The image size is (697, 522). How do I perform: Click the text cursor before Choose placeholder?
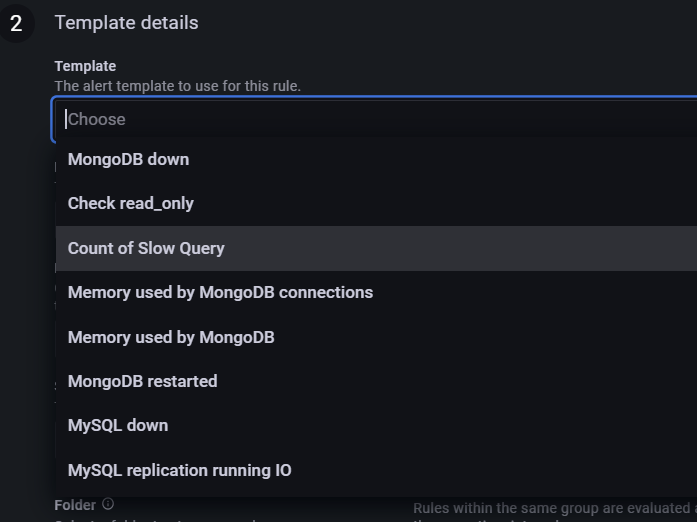pyautogui.click(x=66, y=119)
